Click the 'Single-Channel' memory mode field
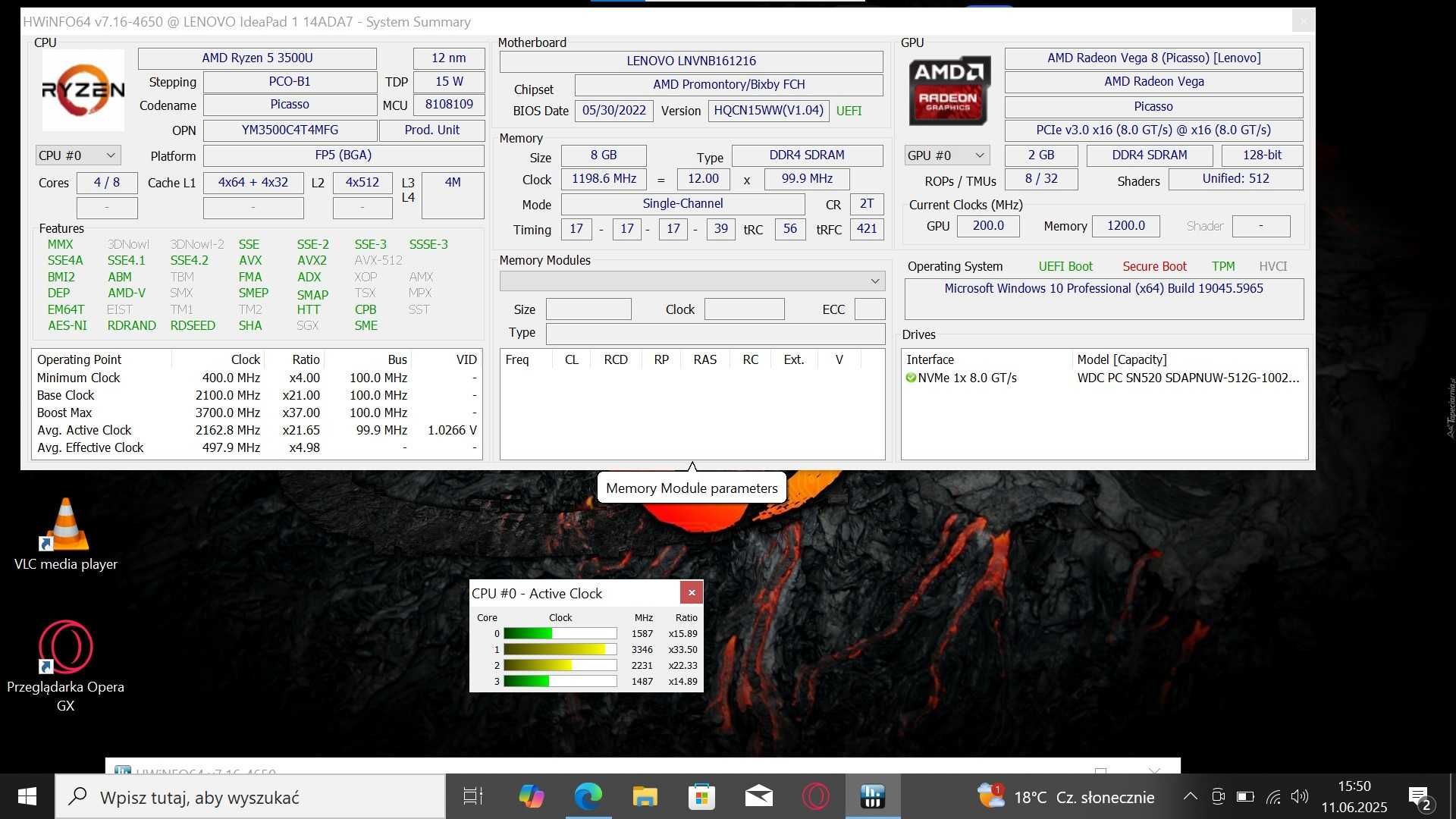Image resolution: width=1456 pixels, height=819 pixels. (682, 204)
